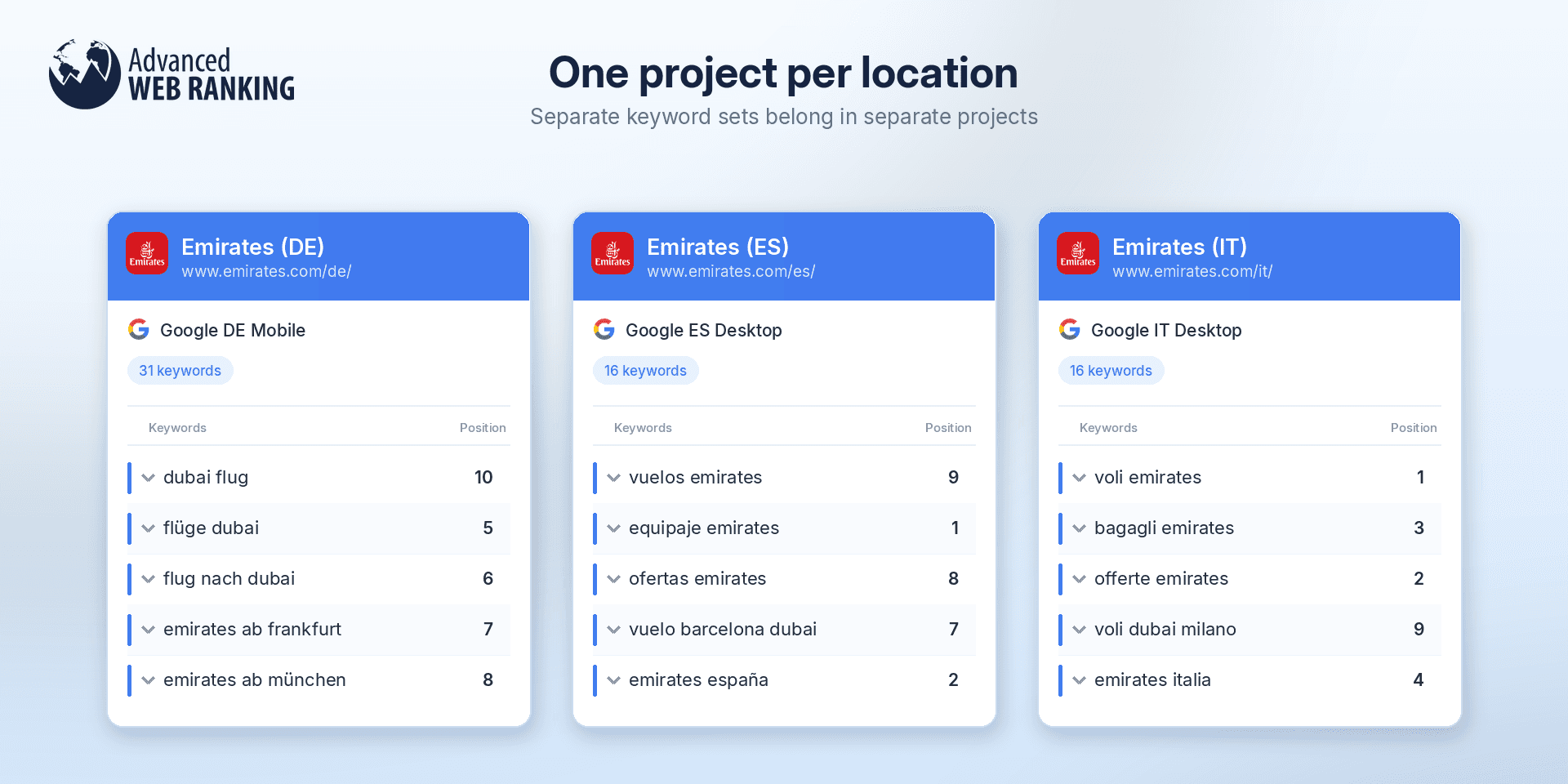Click the 'One project per location' heading
Viewport: 1568px width, 784px height.
click(x=783, y=73)
